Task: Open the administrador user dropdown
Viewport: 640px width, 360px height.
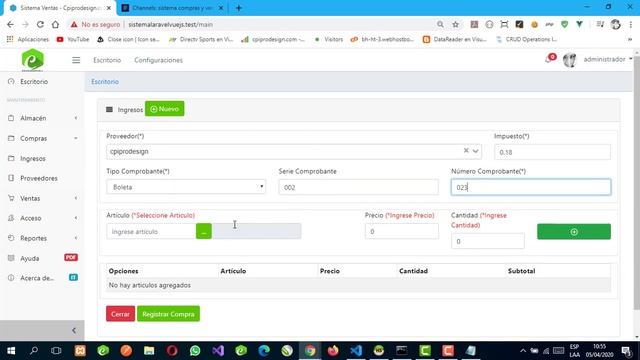Action: coord(608,60)
